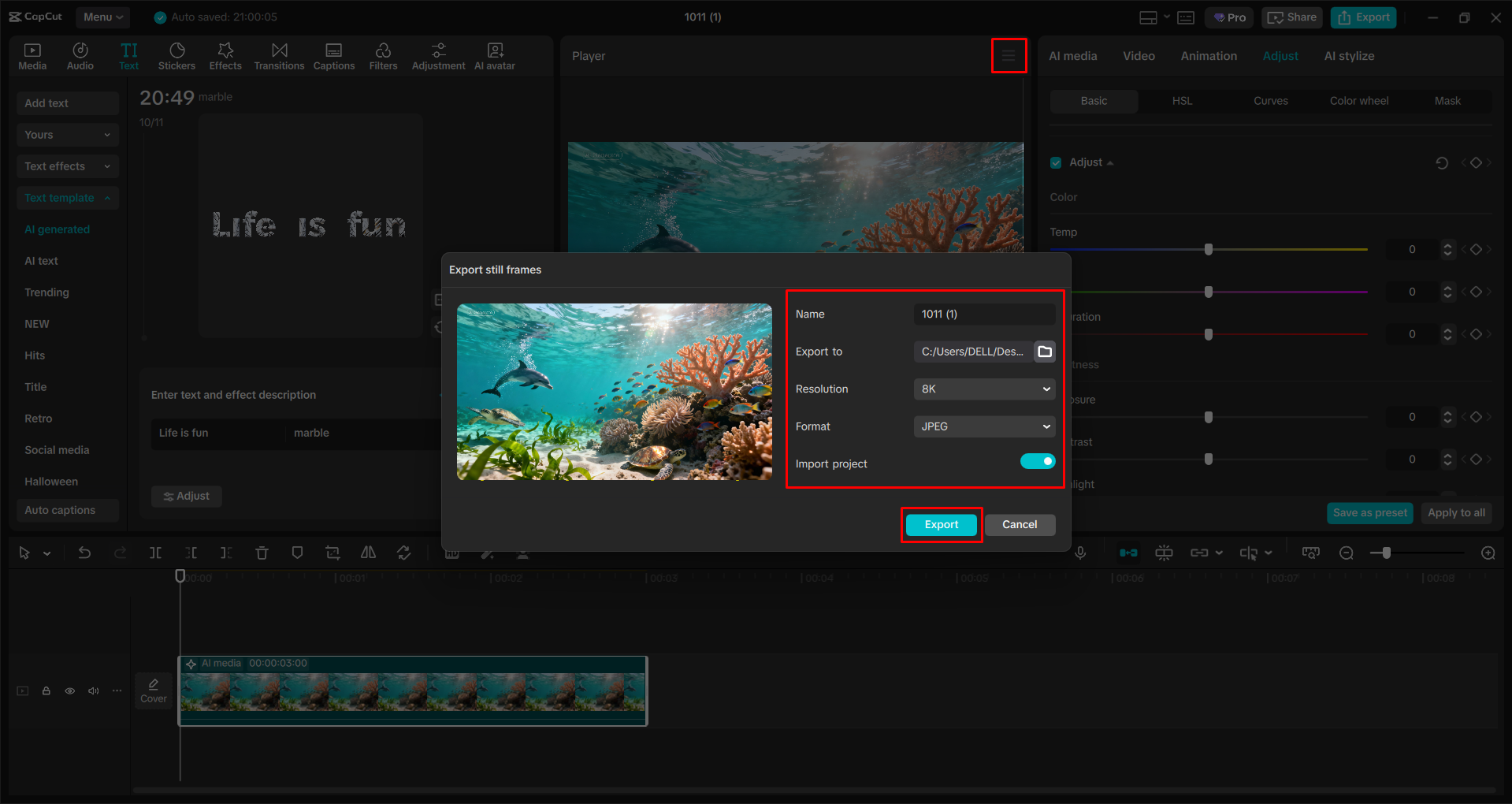Viewport: 1512px width, 804px height.
Task: Disable the Import project toggle
Action: 1038,461
